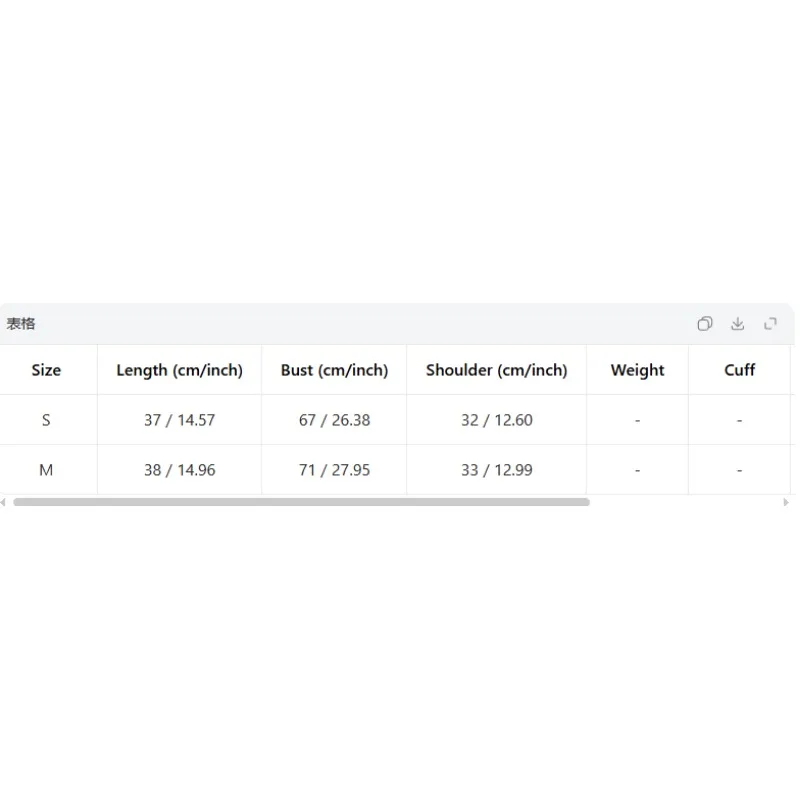Image resolution: width=800 pixels, height=800 pixels.
Task: Click the Shoulder (cm/inch) header
Action: pos(496,370)
